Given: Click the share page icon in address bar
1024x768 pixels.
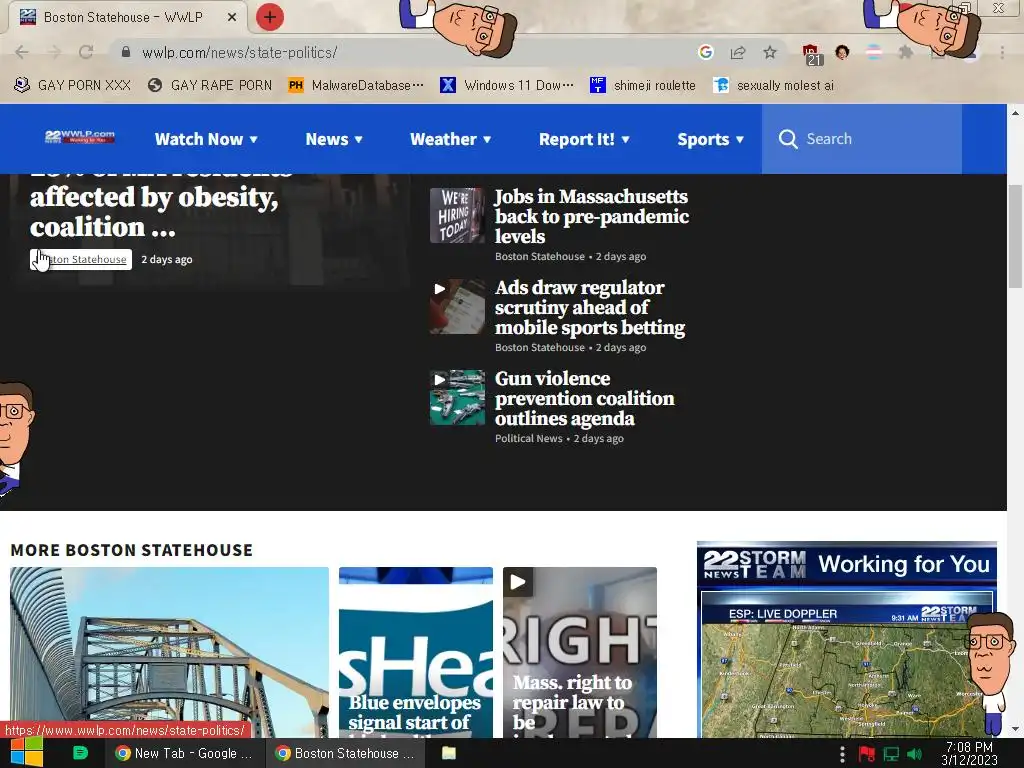Looking at the screenshot, I should (x=738, y=53).
